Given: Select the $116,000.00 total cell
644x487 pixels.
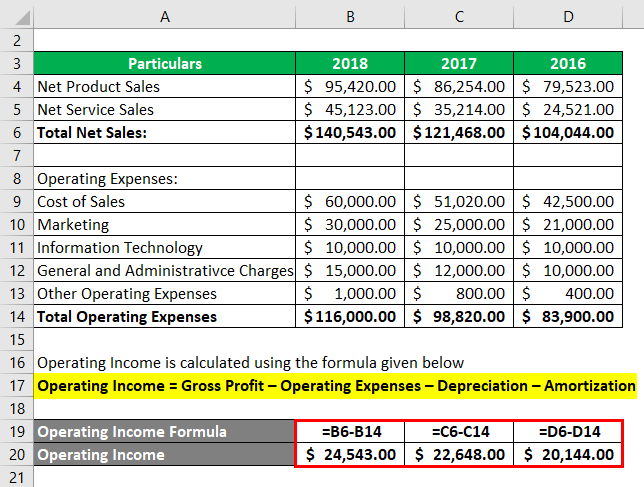Looking at the screenshot, I should tap(350, 316).
